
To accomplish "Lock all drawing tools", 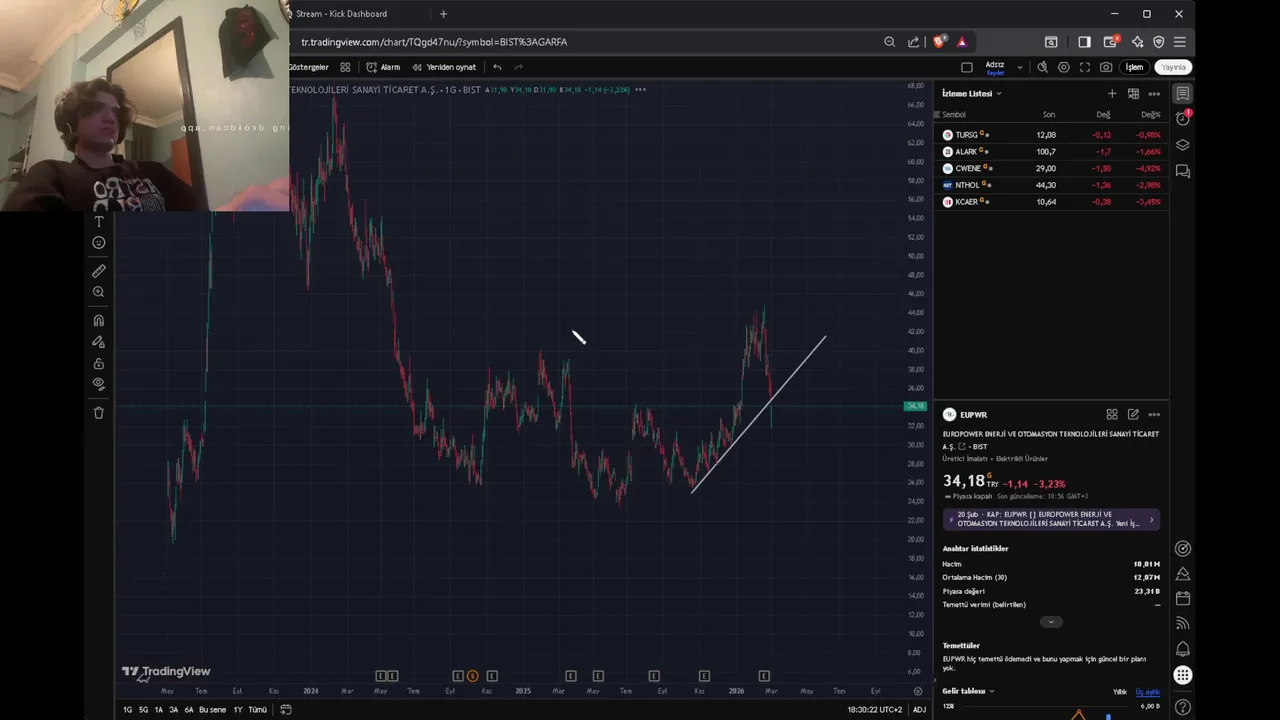I will click(x=98, y=364).
